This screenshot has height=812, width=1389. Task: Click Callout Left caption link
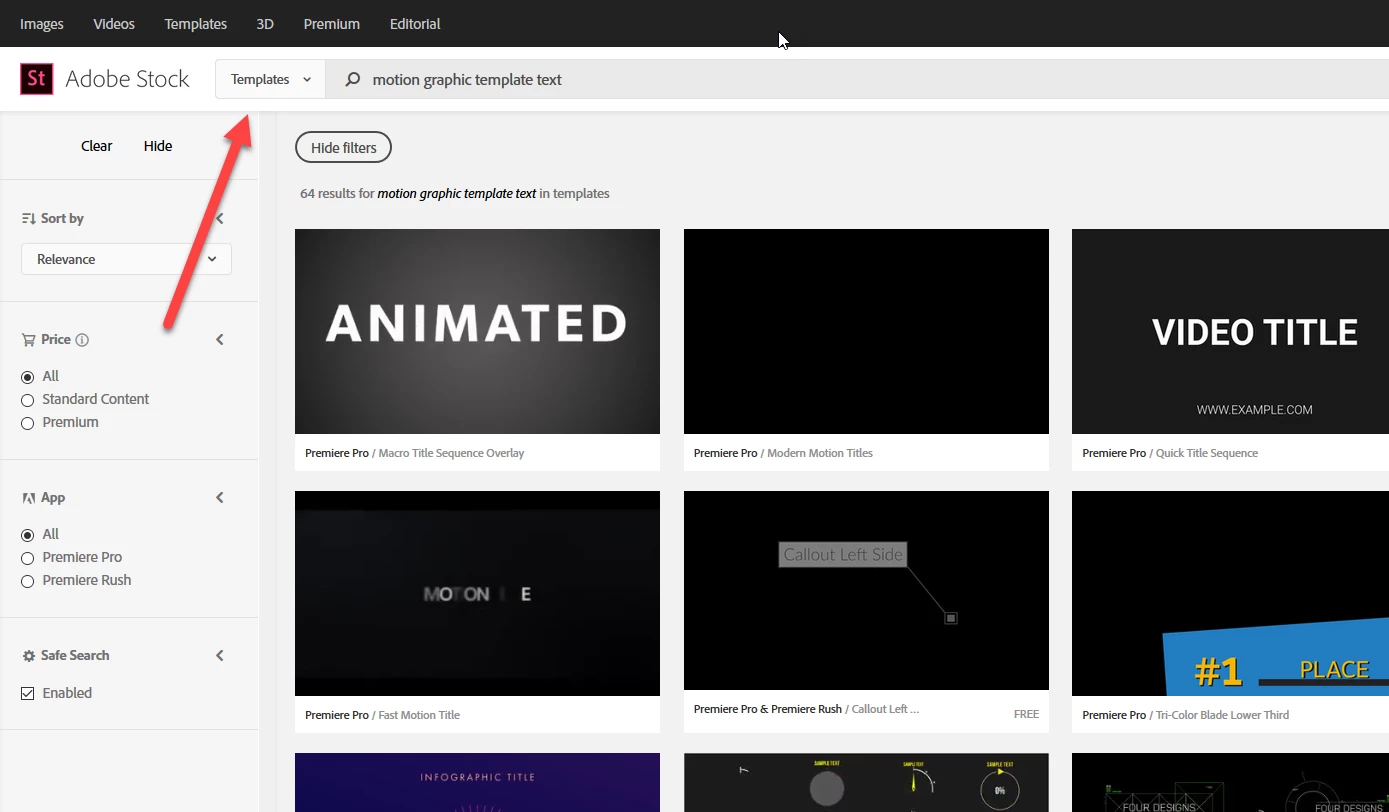click(x=885, y=709)
